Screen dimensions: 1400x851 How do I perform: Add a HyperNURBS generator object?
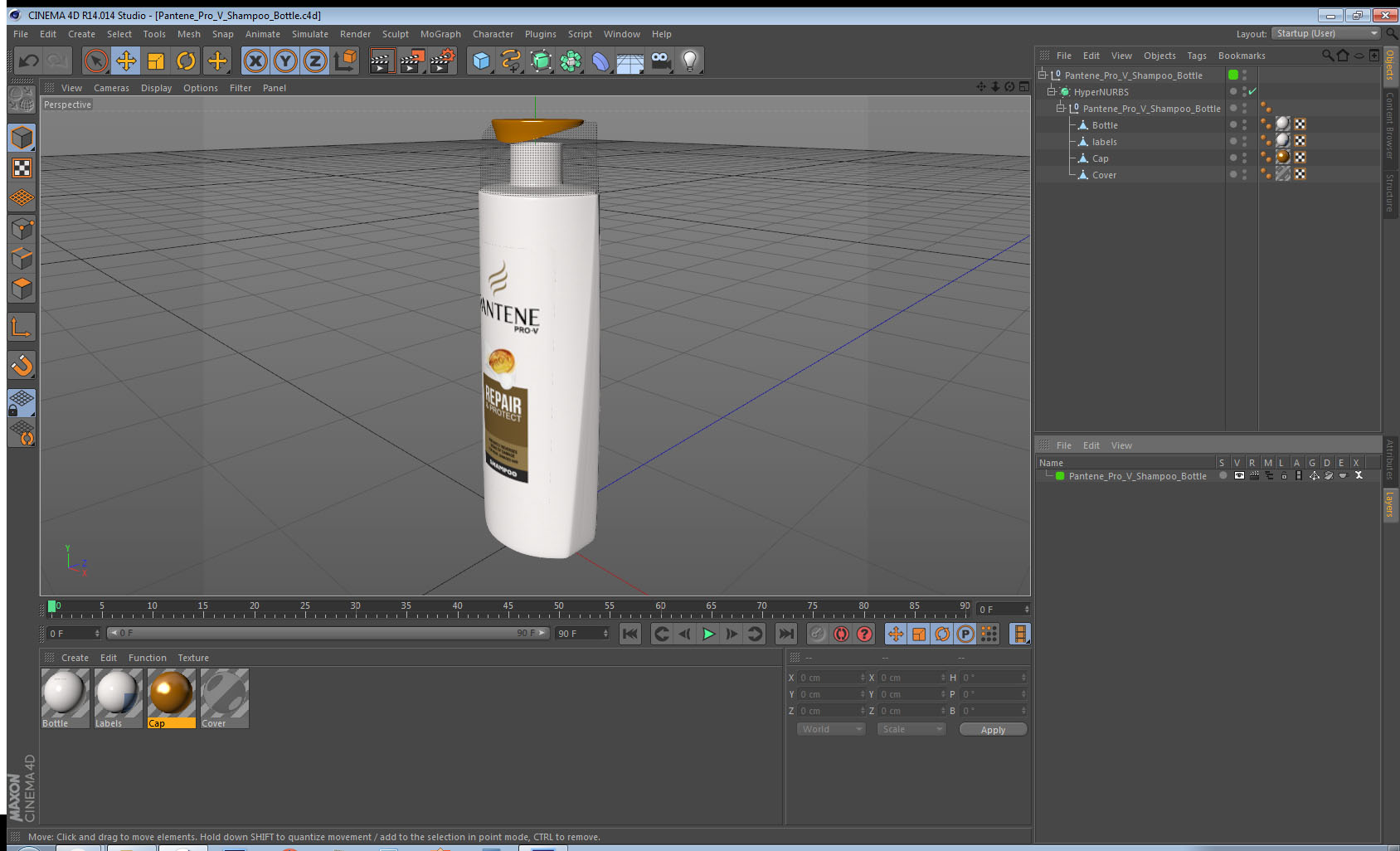(x=541, y=61)
